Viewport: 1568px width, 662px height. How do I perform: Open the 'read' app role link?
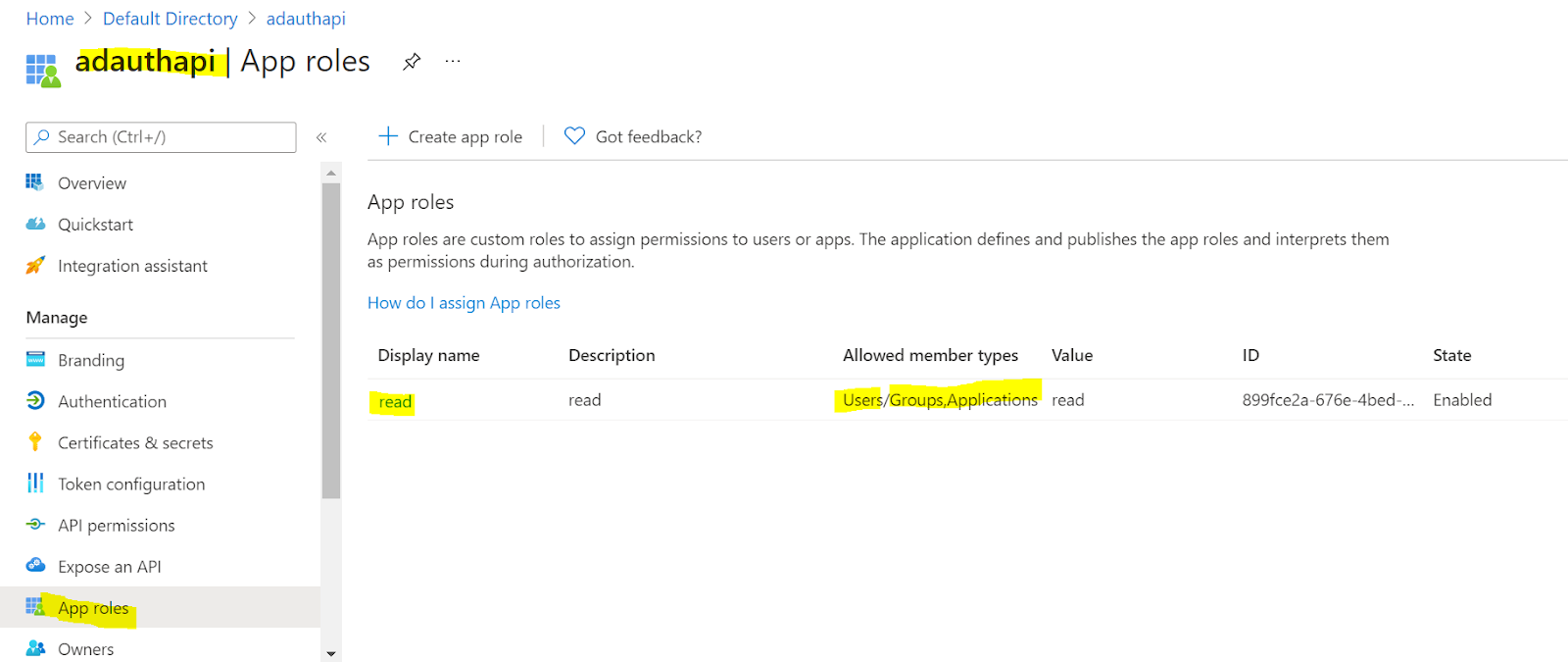click(x=395, y=401)
